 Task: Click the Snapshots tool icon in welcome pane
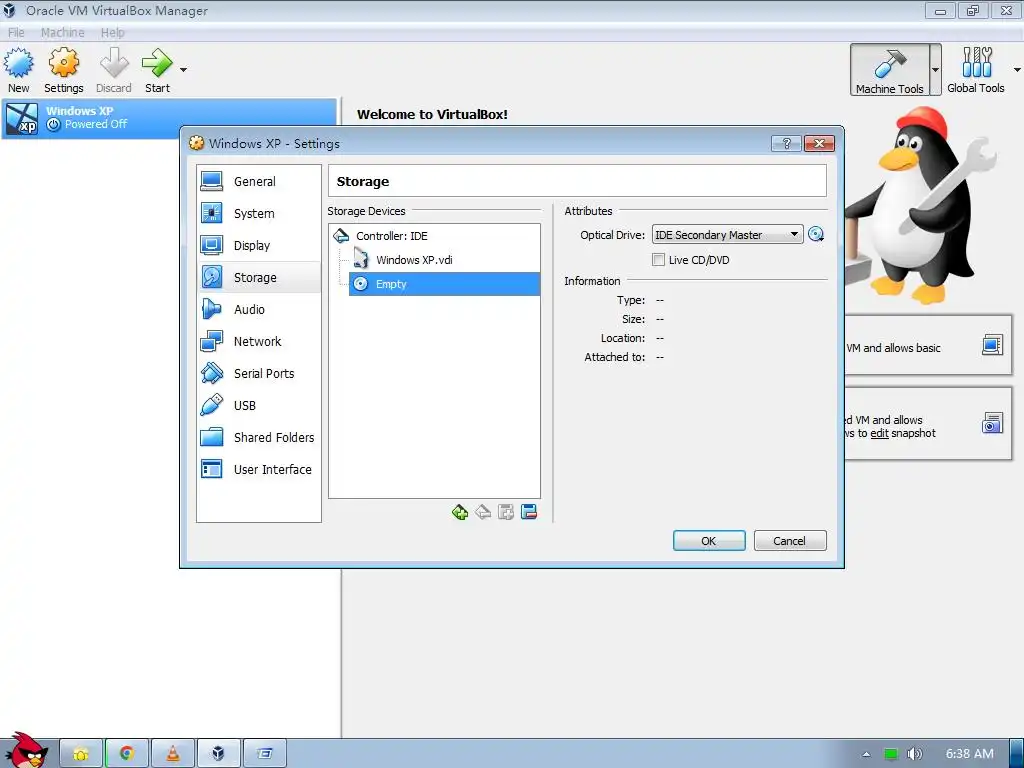992,423
